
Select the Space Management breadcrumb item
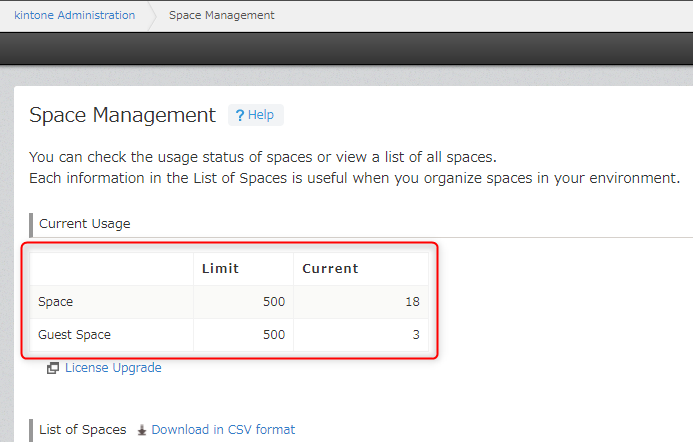tap(221, 15)
